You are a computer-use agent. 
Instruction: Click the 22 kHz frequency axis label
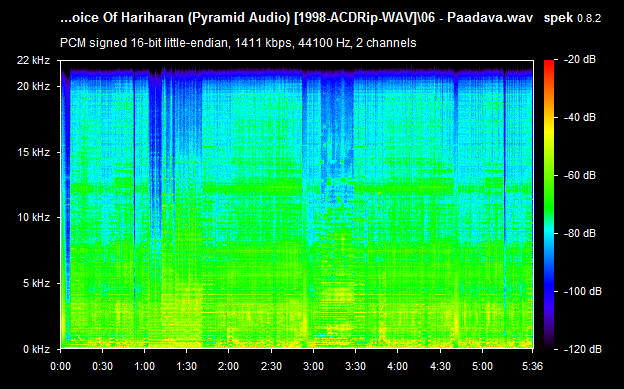coord(33,60)
